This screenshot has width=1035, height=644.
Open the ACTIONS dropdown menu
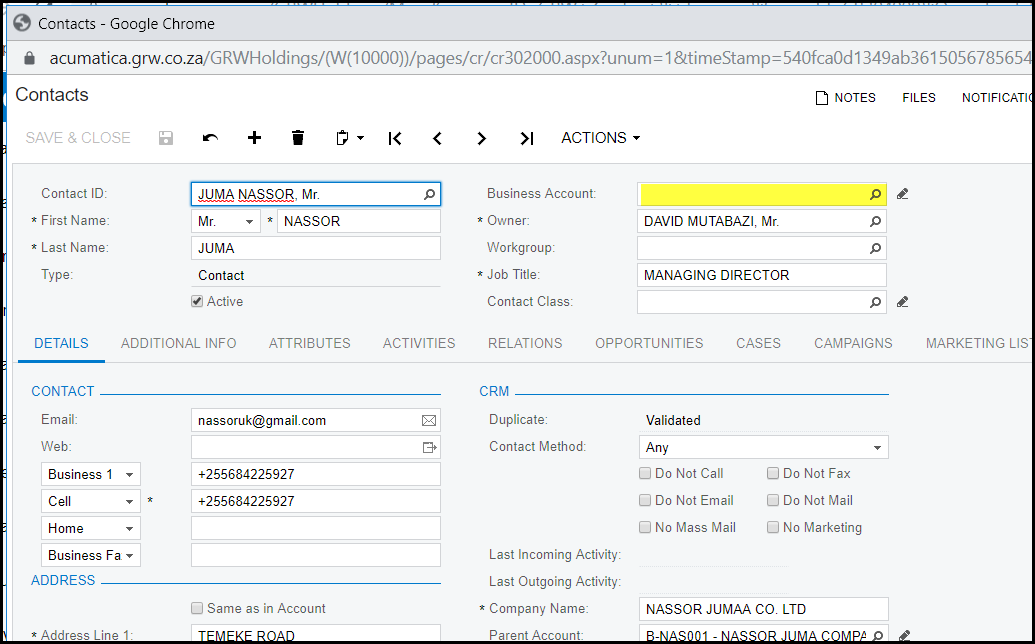(600, 138)
